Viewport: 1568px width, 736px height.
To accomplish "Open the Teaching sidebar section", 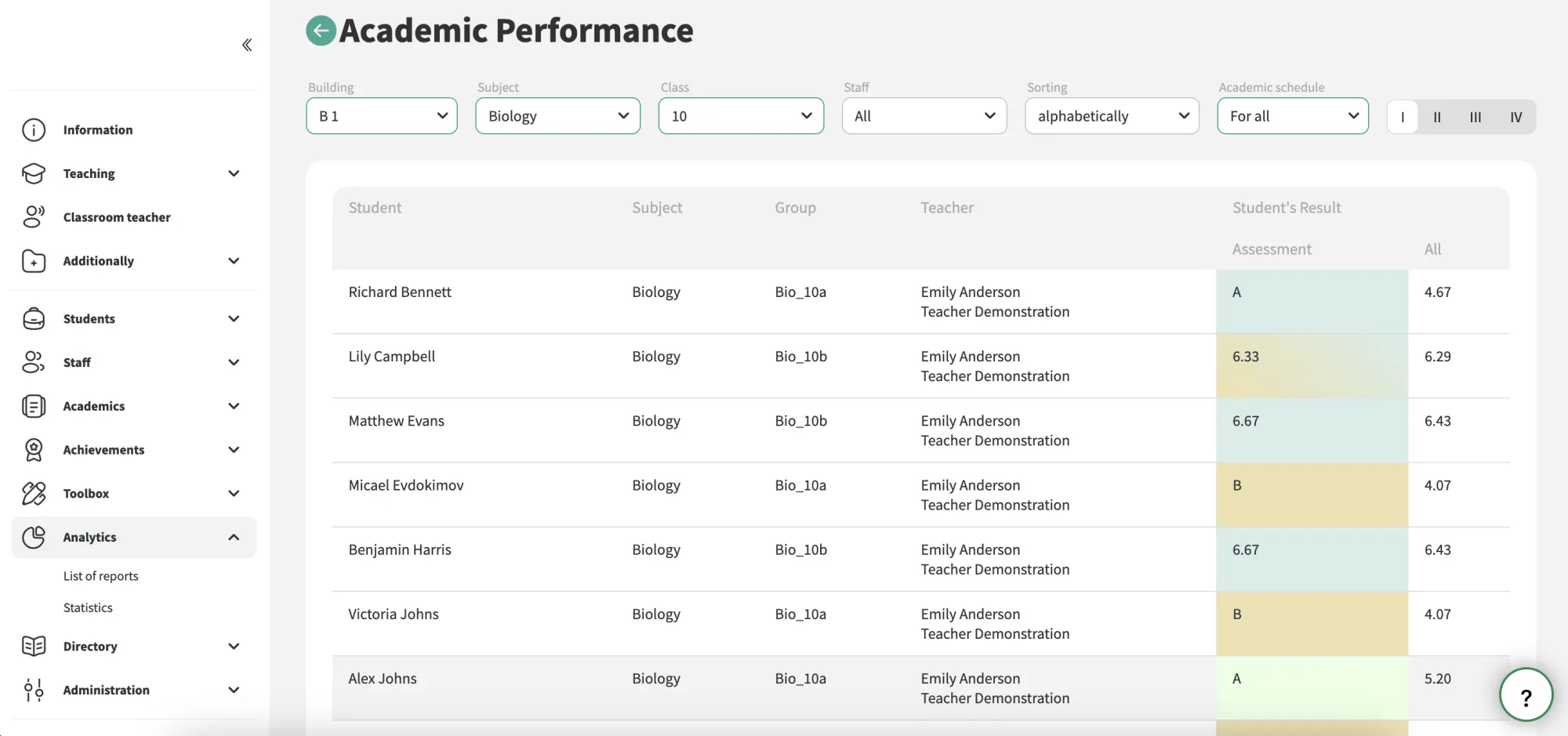I will pos(133,173).
